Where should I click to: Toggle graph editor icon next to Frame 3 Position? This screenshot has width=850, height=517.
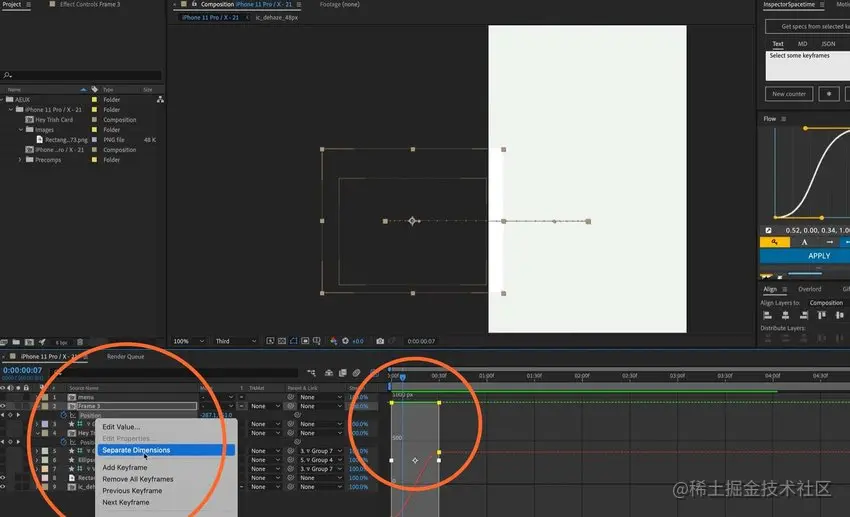(x=73, y=415)
